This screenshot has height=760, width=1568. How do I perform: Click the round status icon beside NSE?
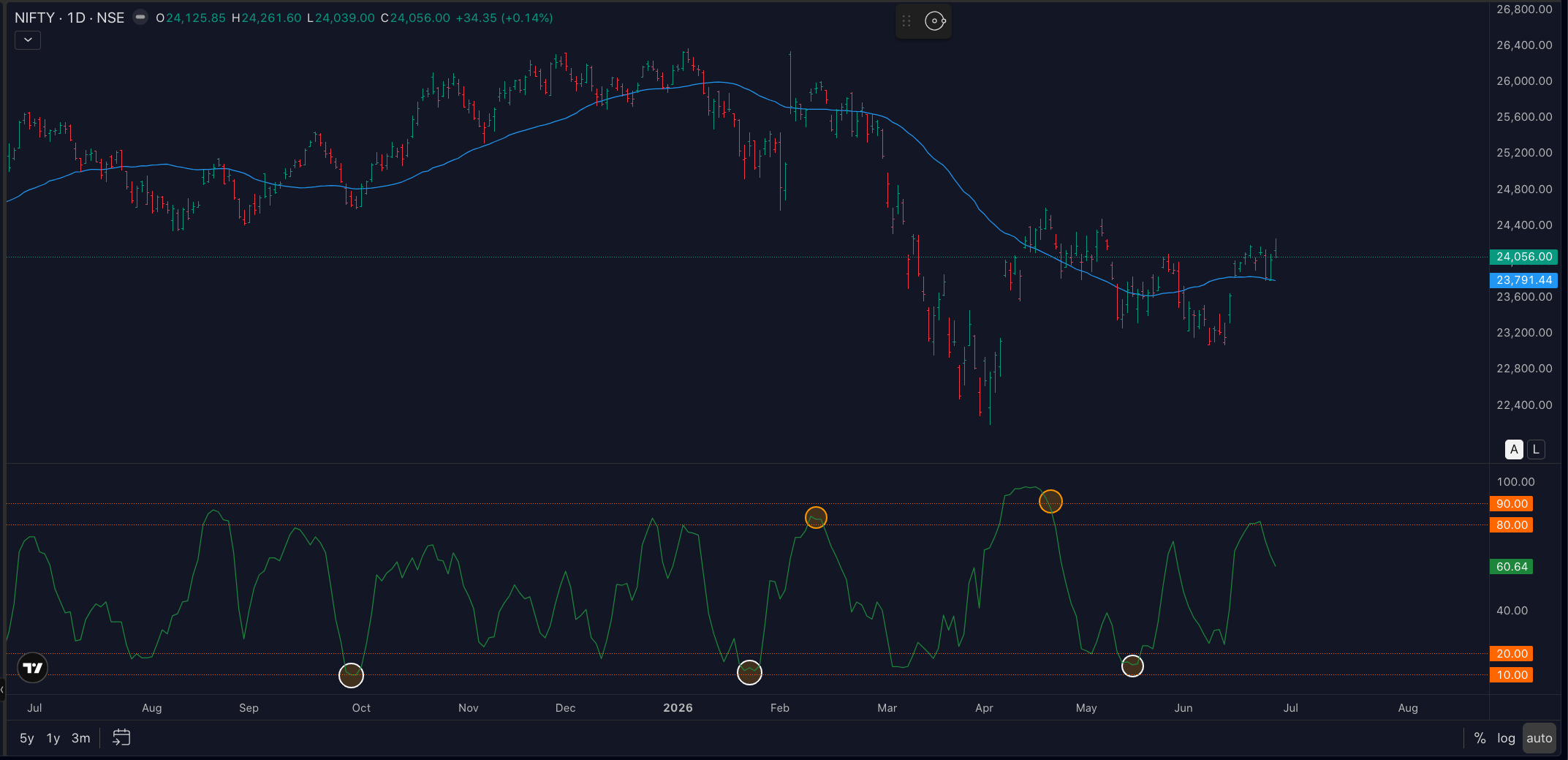pos(140,18)
